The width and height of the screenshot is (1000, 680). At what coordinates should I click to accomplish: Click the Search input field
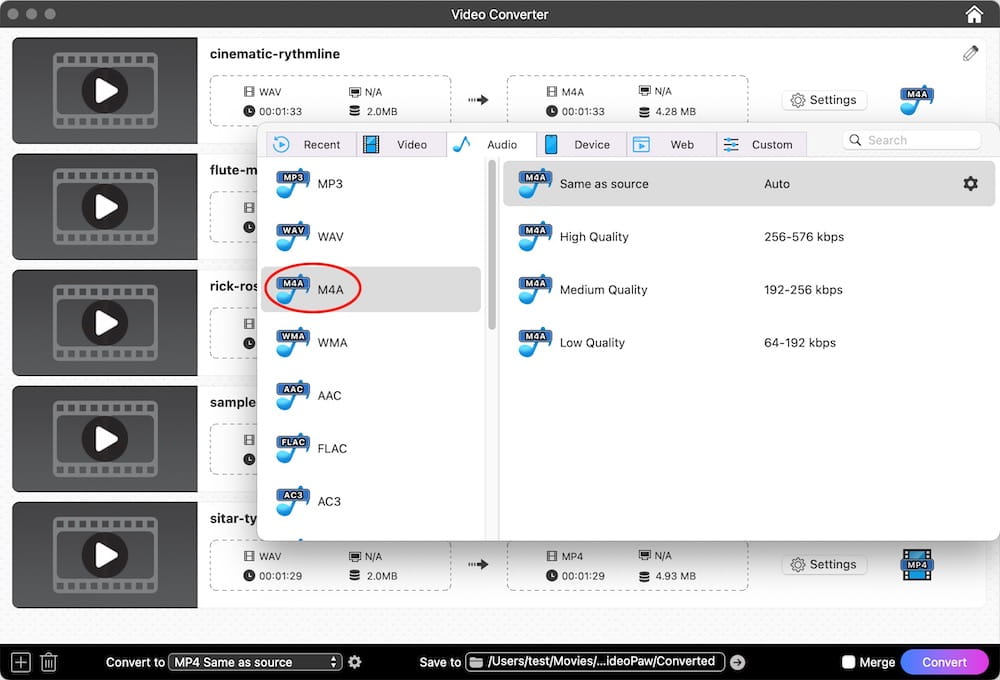912,140
